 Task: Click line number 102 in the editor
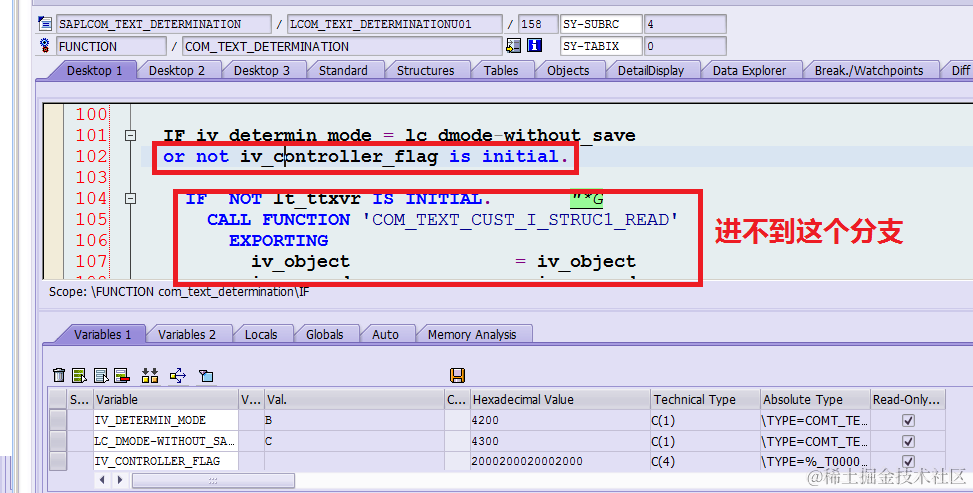91,156
